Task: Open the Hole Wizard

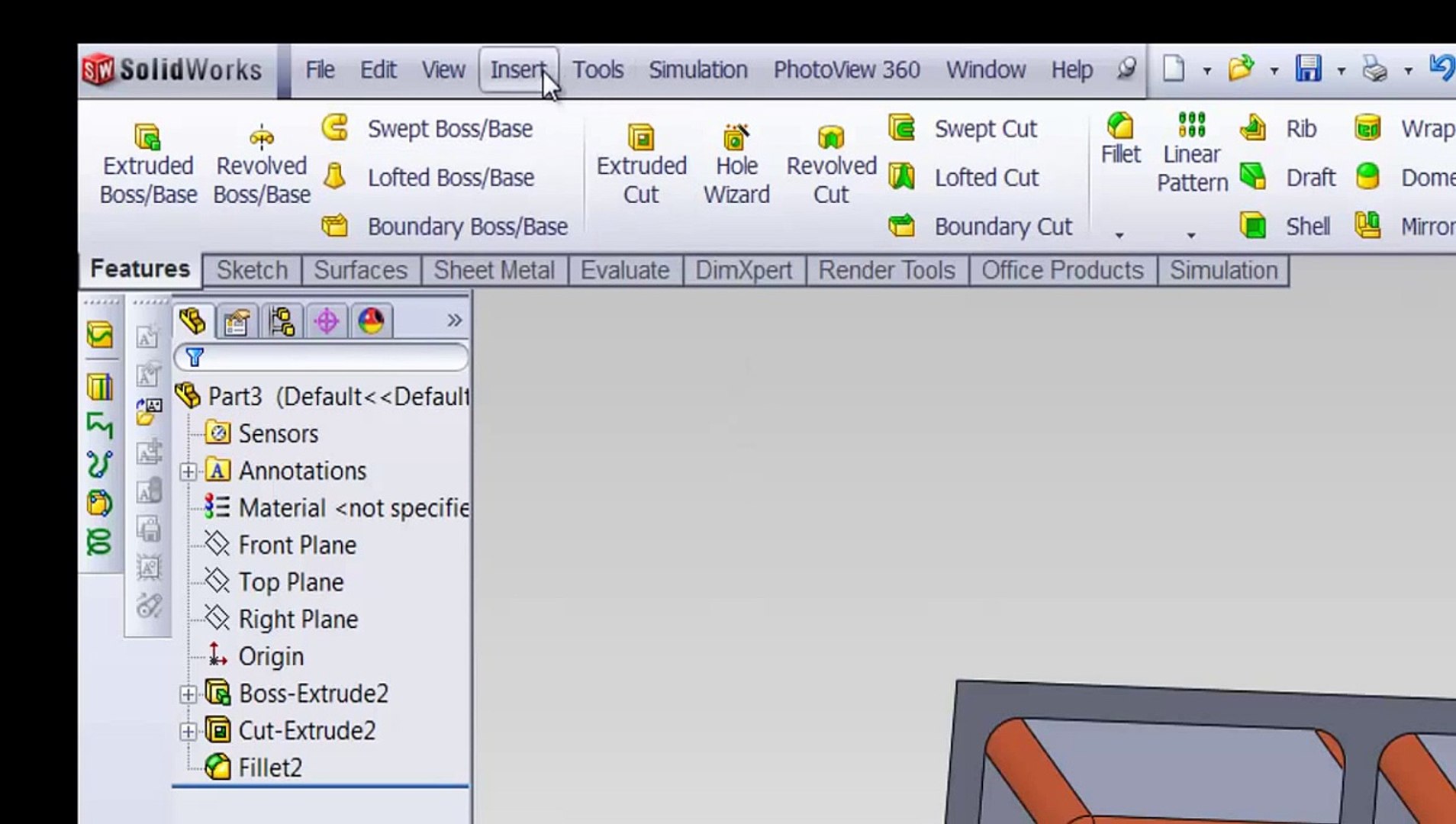Action: point(736,164)
